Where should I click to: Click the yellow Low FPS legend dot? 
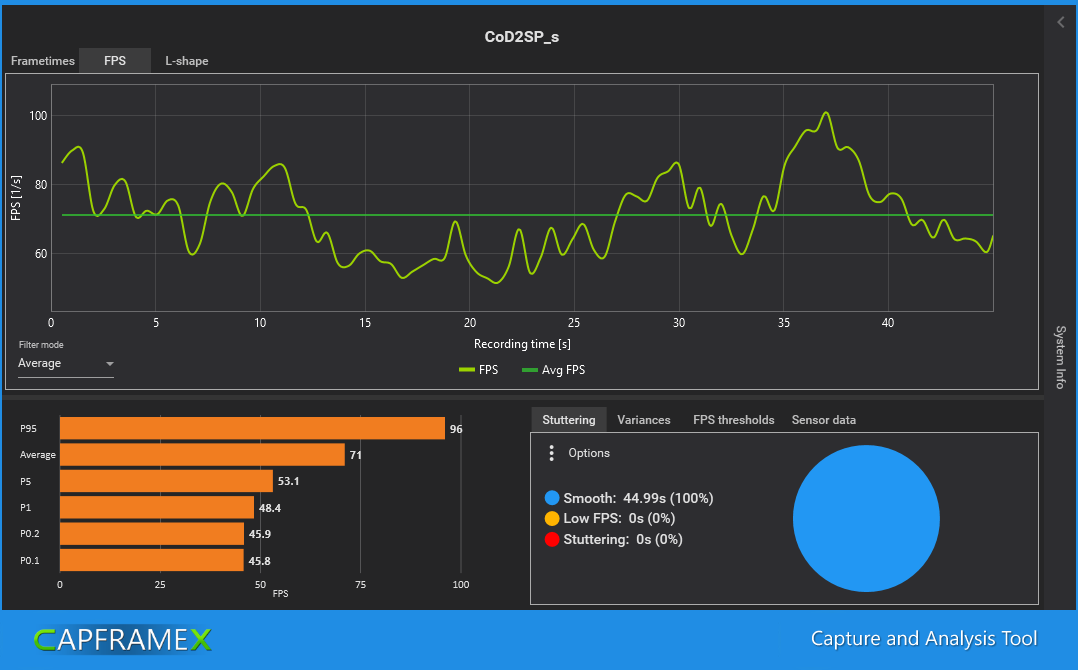point(552,518)
